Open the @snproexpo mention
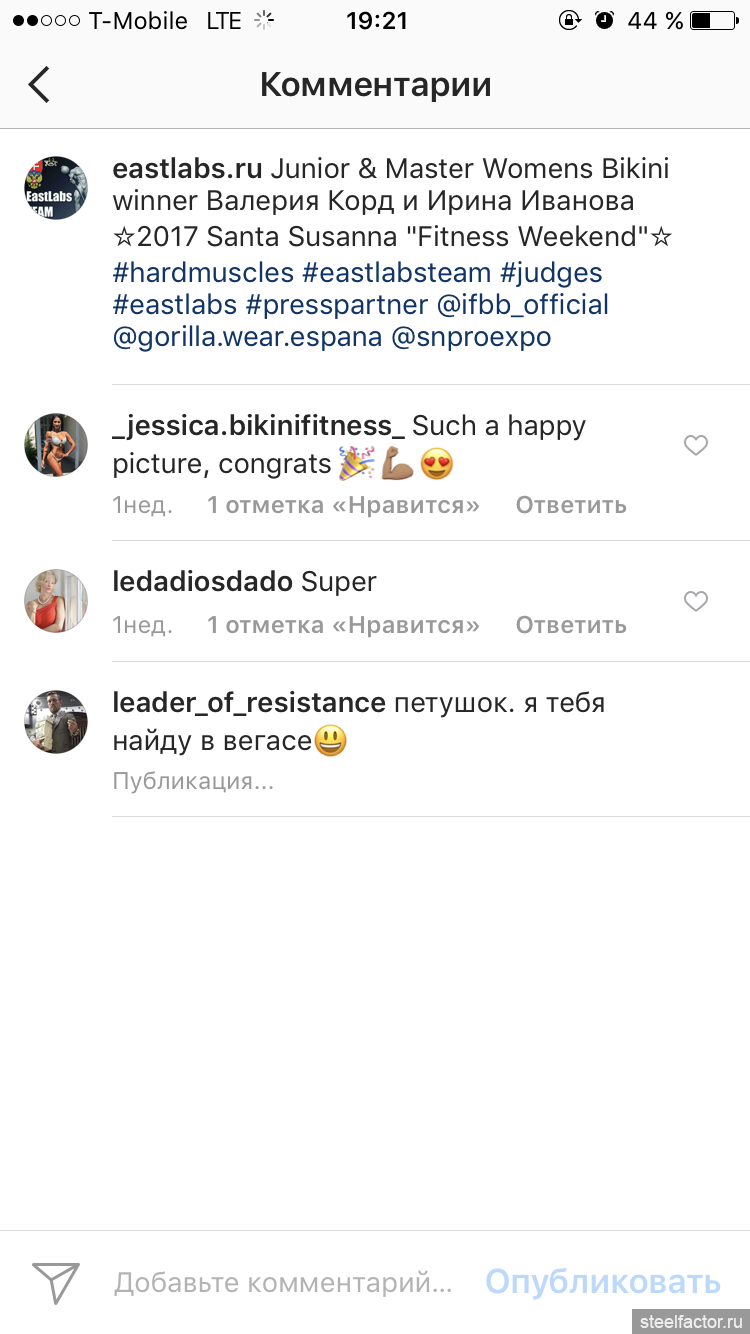 point(471,337)
